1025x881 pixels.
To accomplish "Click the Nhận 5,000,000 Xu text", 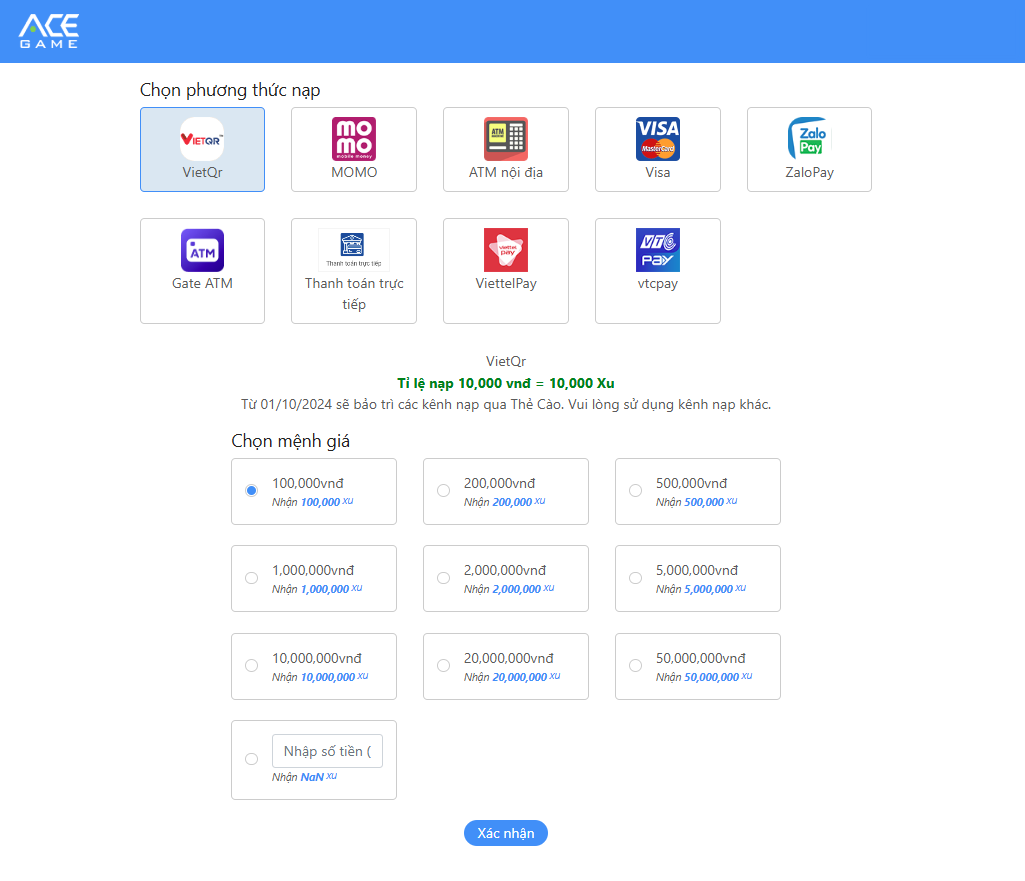I will [701, 589].
